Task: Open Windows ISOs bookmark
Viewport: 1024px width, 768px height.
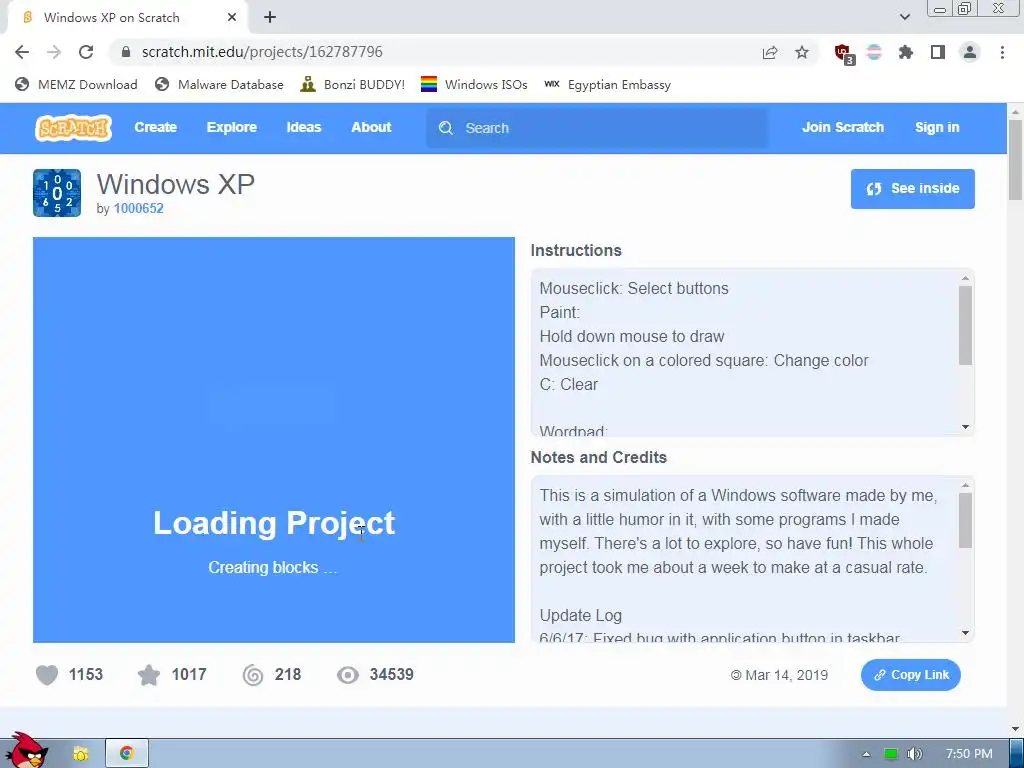Action: pos(474,84)
